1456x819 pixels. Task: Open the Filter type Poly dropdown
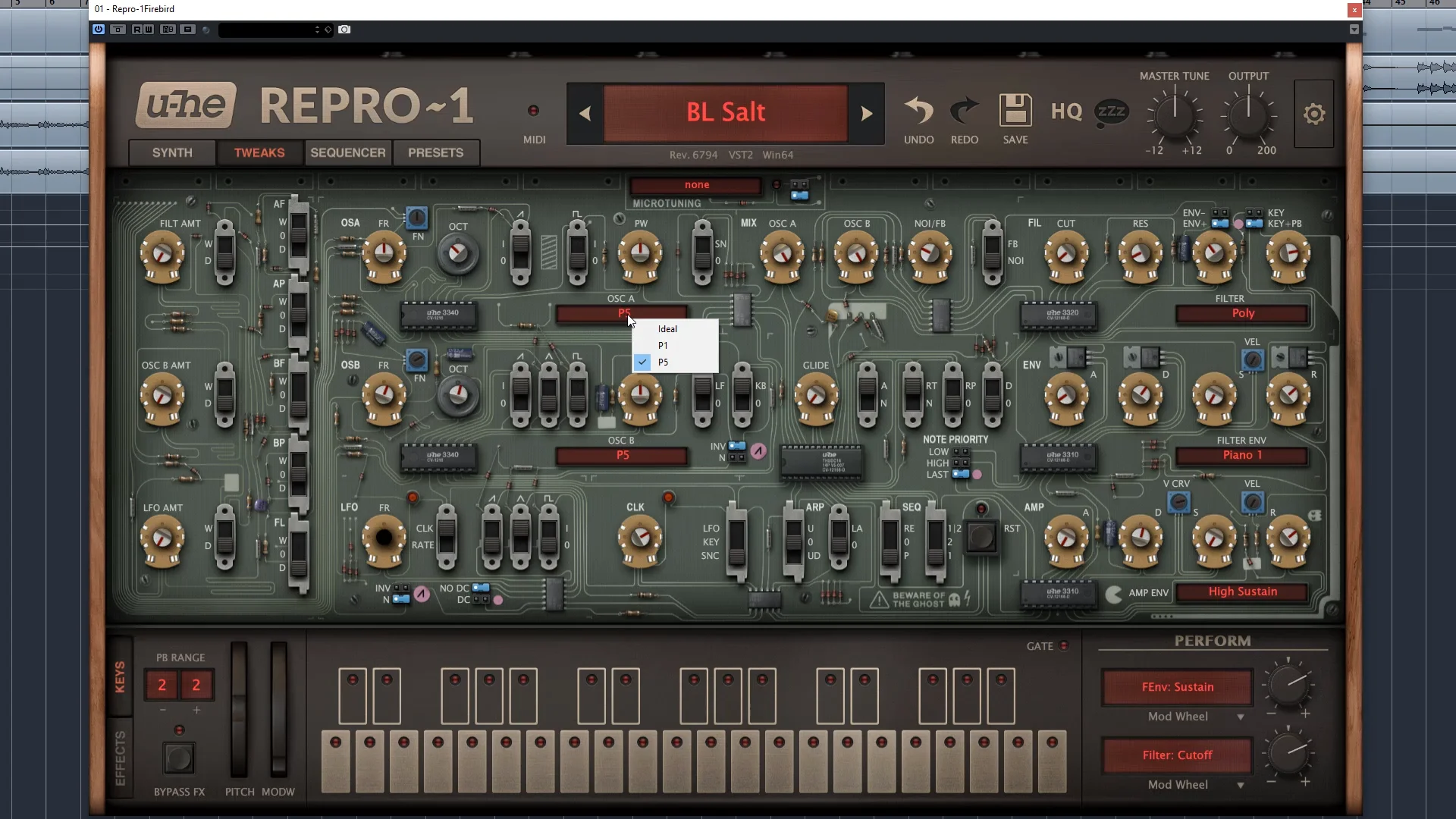pyautogui.click(x=1242, y=313)
